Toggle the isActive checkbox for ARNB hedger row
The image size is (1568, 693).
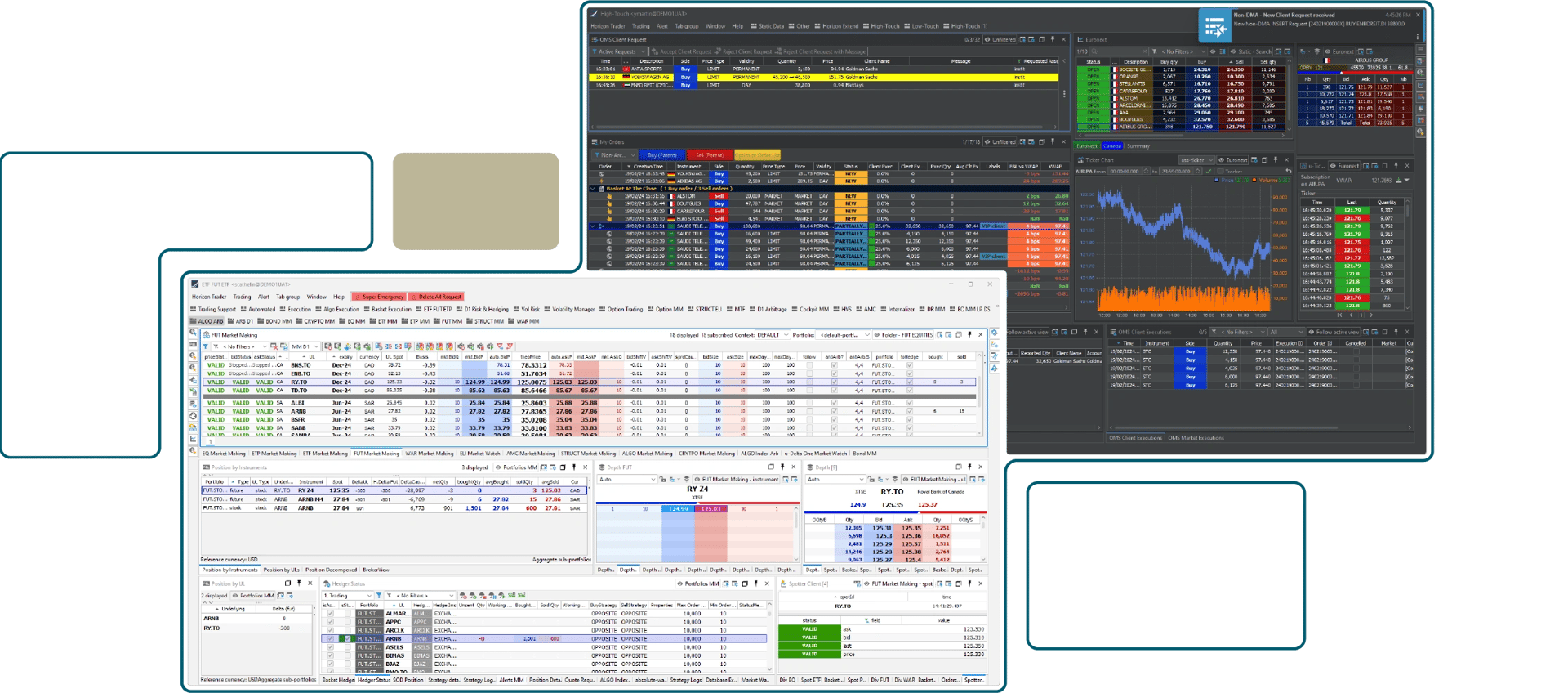click(331, 638)
